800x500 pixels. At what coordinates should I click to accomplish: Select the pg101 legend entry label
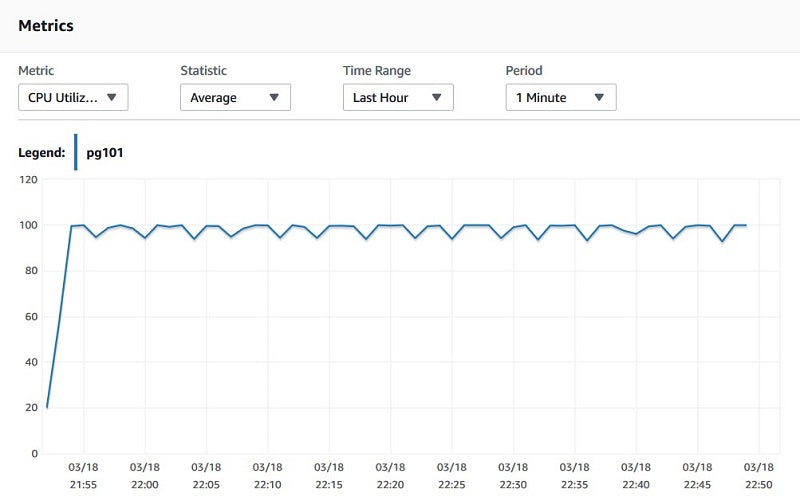click(x=105, y=153)
